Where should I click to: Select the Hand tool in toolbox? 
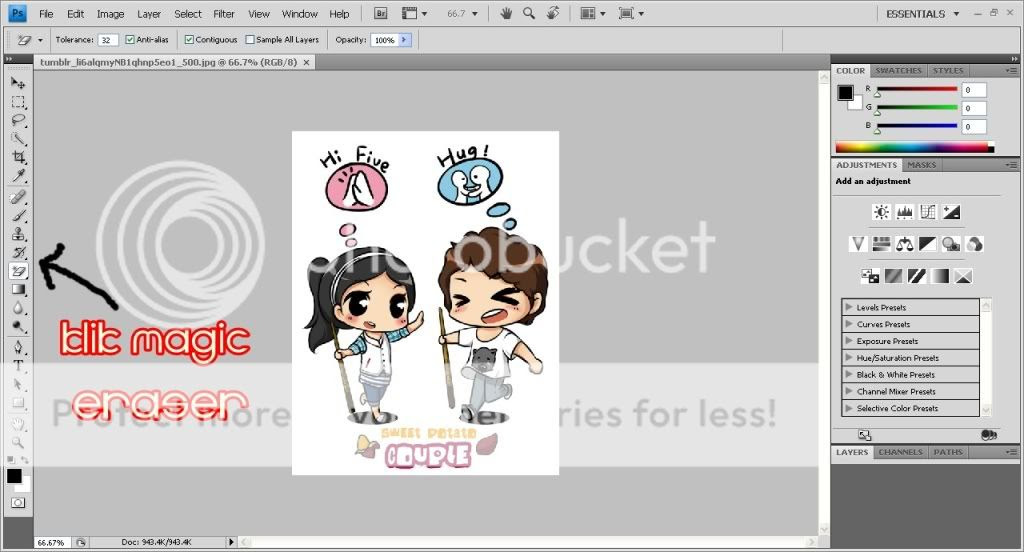[18, 424]
